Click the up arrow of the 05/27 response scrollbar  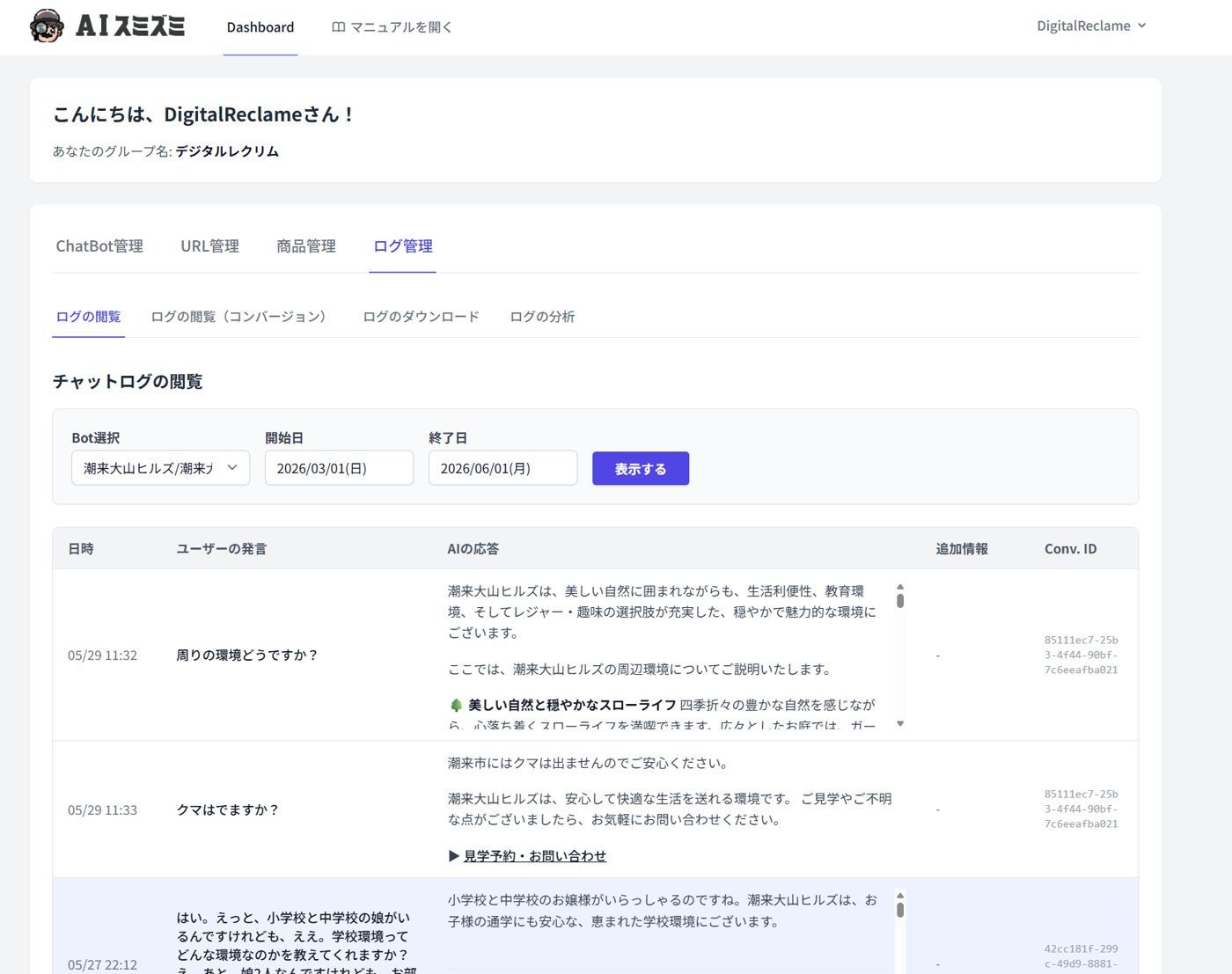pyautogui.click(x=900, y=896)
